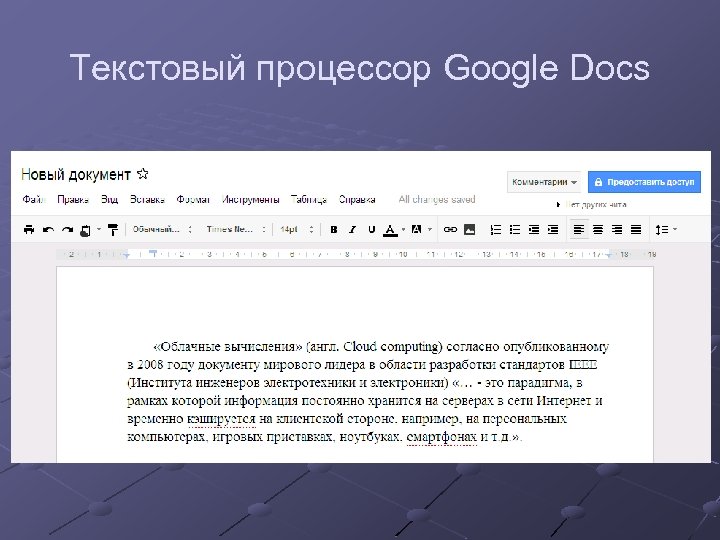Image resolution: width=720 pixels, height=540 pixels.
Task: Decrease the paragraph indent
Action: pyautogui.click(x=534, y=229)
